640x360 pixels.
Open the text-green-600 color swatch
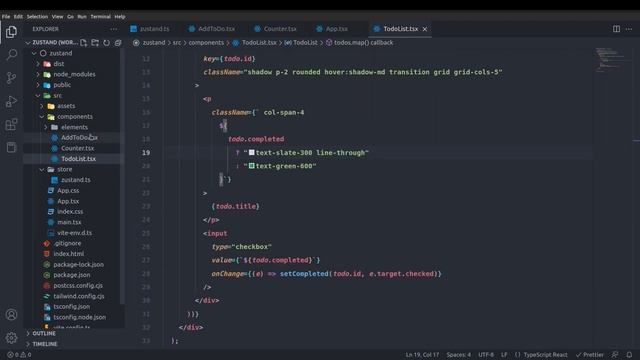point(251,166)
